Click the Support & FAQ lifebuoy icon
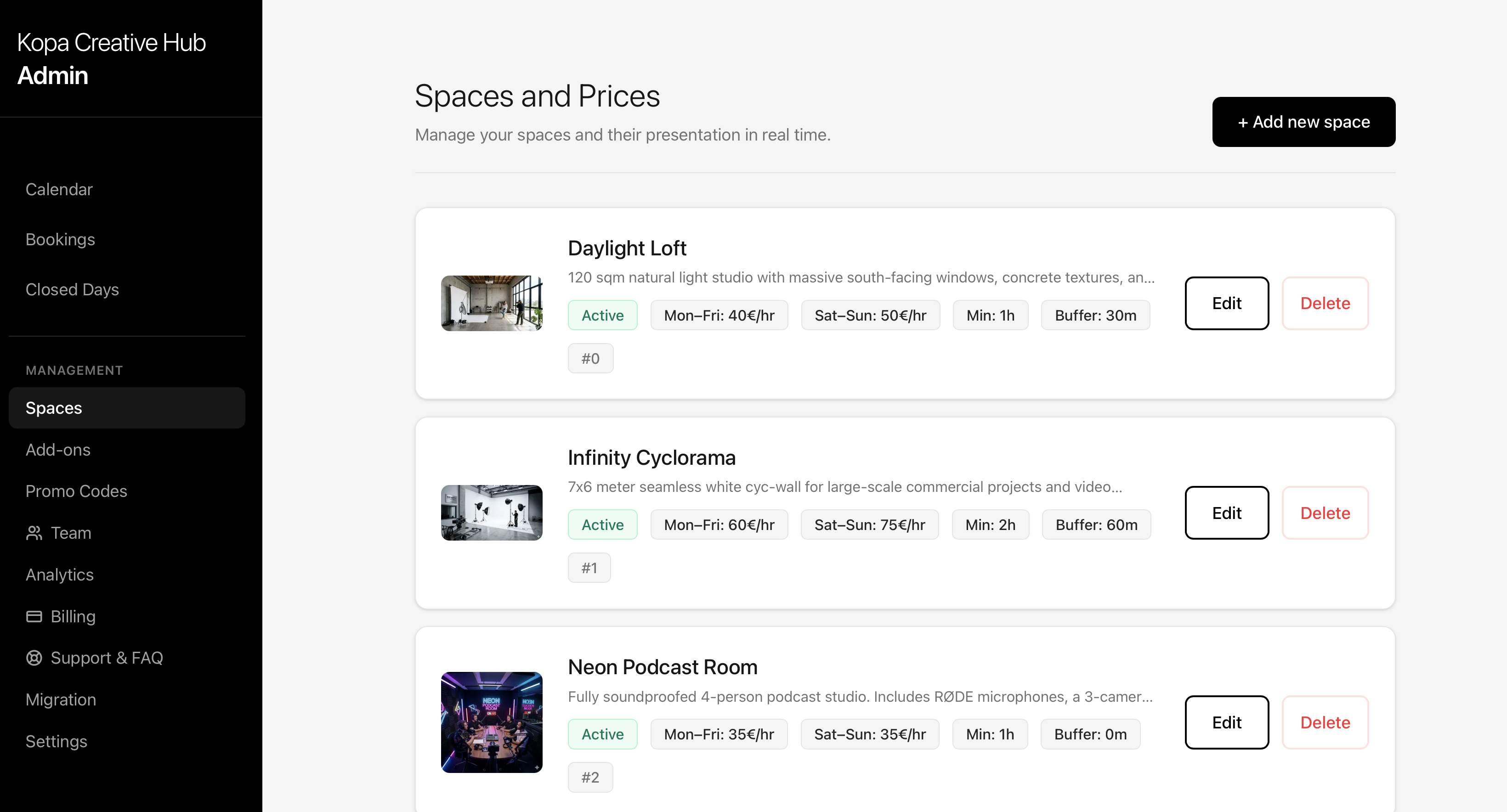1507x812 pixels. [x=34, y=658]
